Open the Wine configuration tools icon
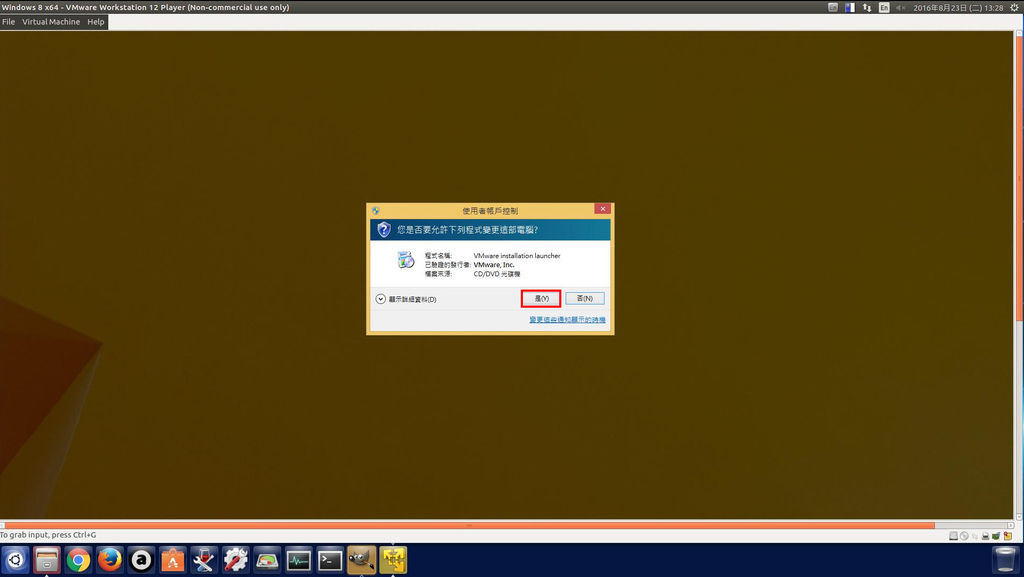1024x577 pixels. pos(204,560)
